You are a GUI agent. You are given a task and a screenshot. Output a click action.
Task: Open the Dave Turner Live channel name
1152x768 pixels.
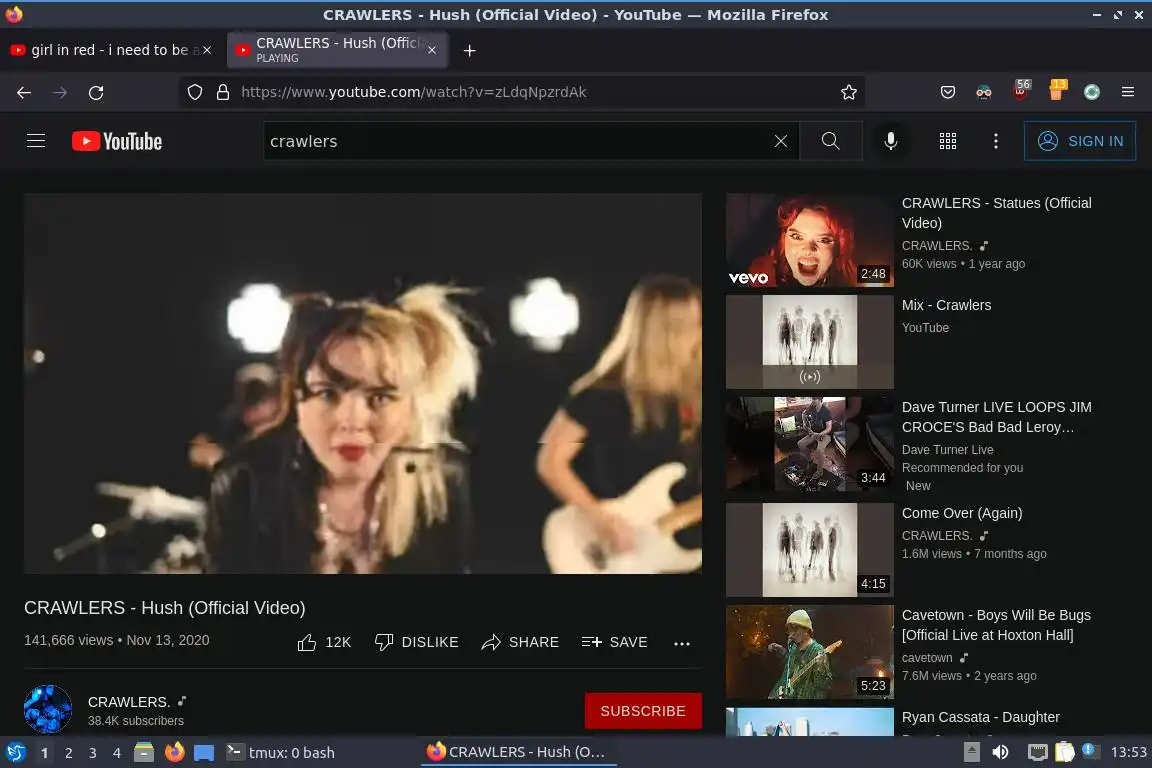click(x=947, y=450)
